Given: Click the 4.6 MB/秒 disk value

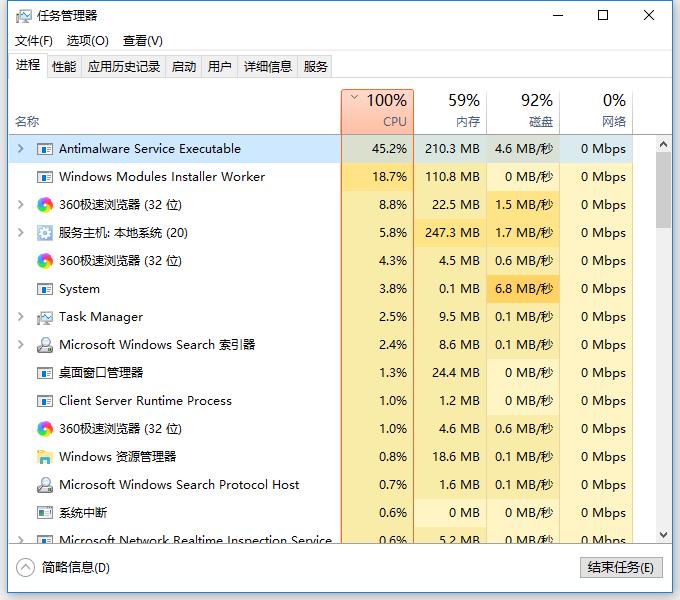Looking at the screenshot, I should [x=524, y=149].
